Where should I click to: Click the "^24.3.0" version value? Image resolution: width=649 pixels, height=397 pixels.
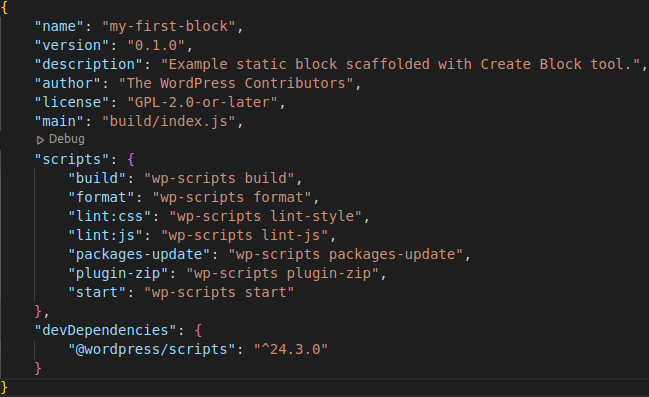(x=291, y=350)
